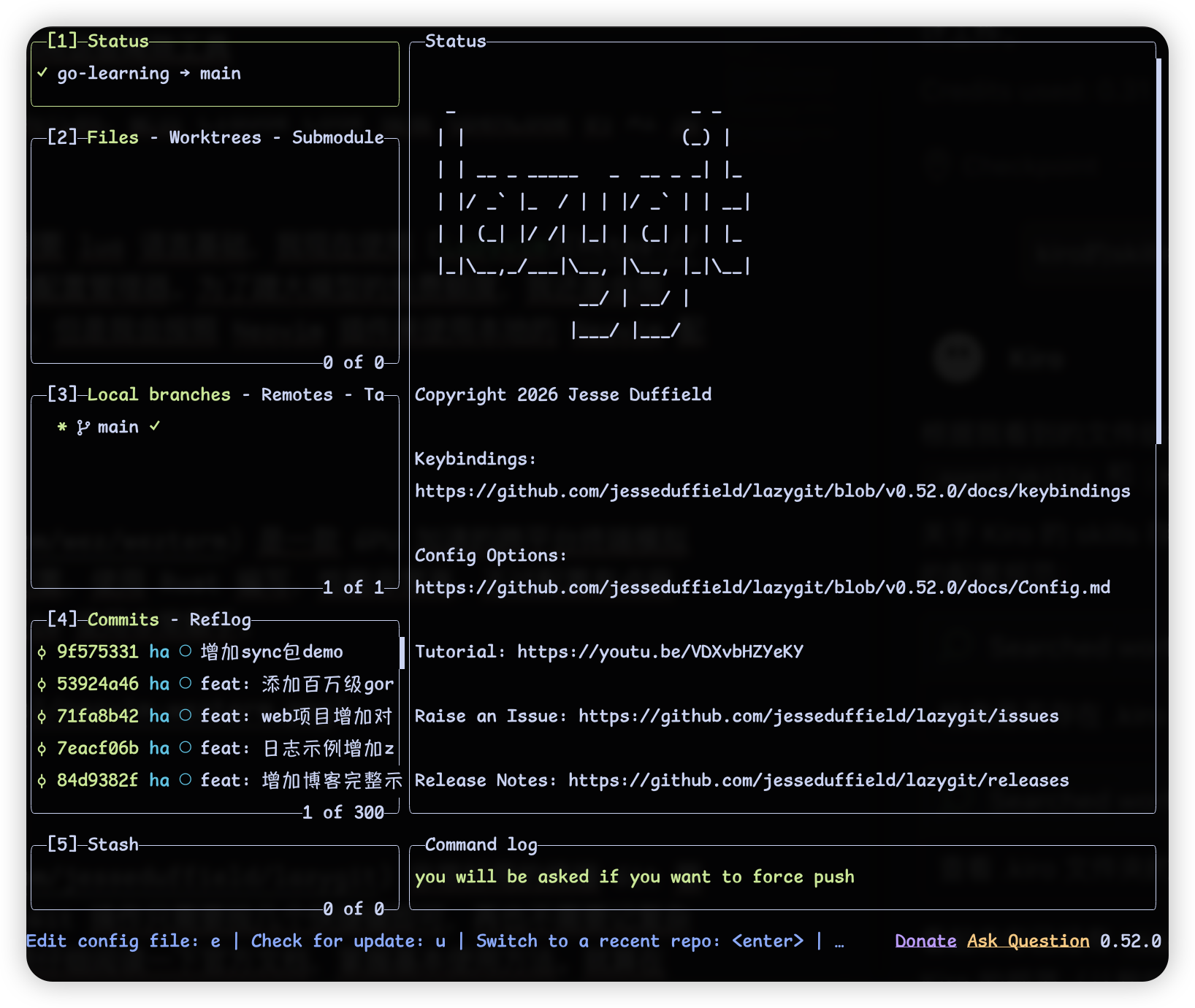Open the lazygit keybindings docs URL
1195x1008 pixels.
(772, 491)
